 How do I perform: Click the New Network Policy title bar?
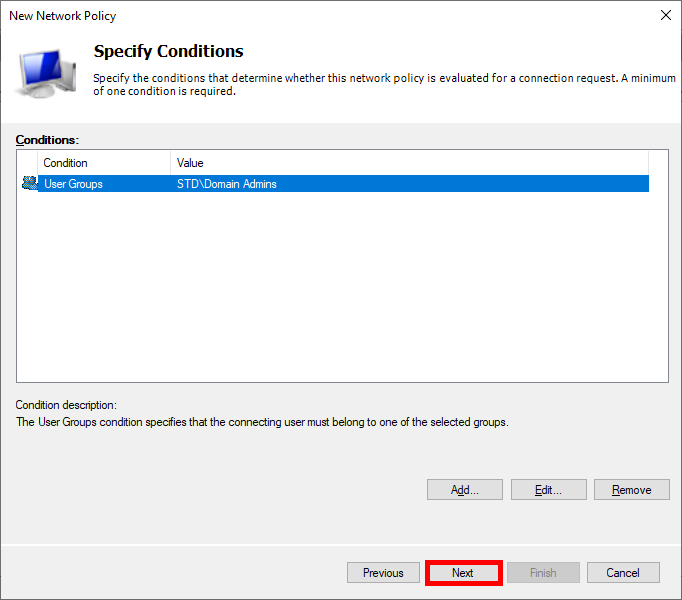(x=300, y=16)
